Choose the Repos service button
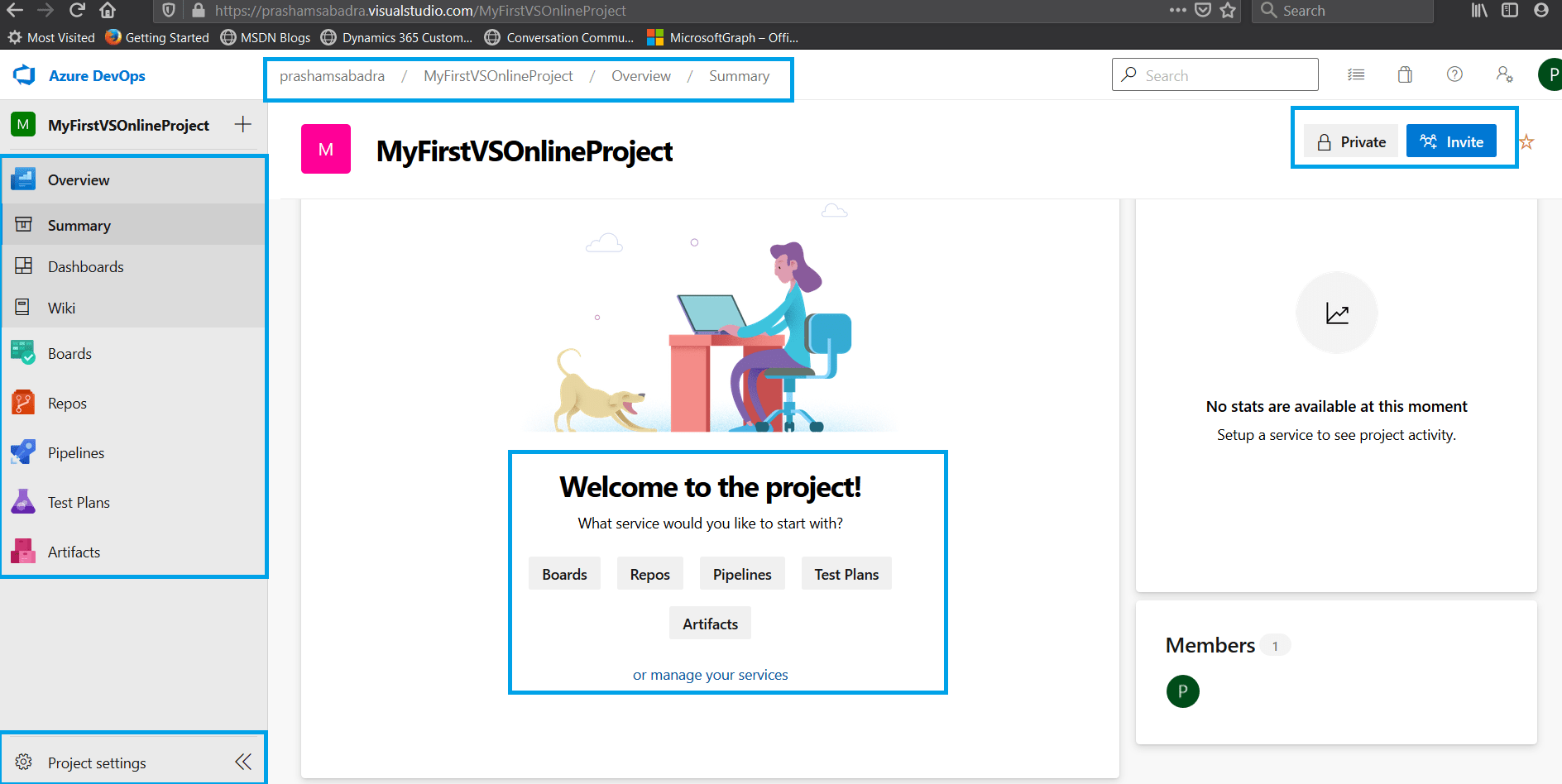Image resolution: width=1562 pixels, height=784 pixels. click(650, 574)
